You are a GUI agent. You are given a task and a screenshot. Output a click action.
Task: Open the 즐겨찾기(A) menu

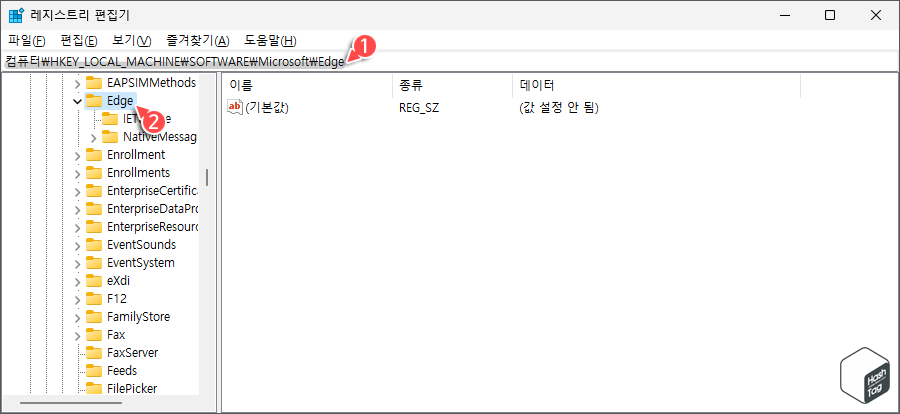[x=197, y=41]
